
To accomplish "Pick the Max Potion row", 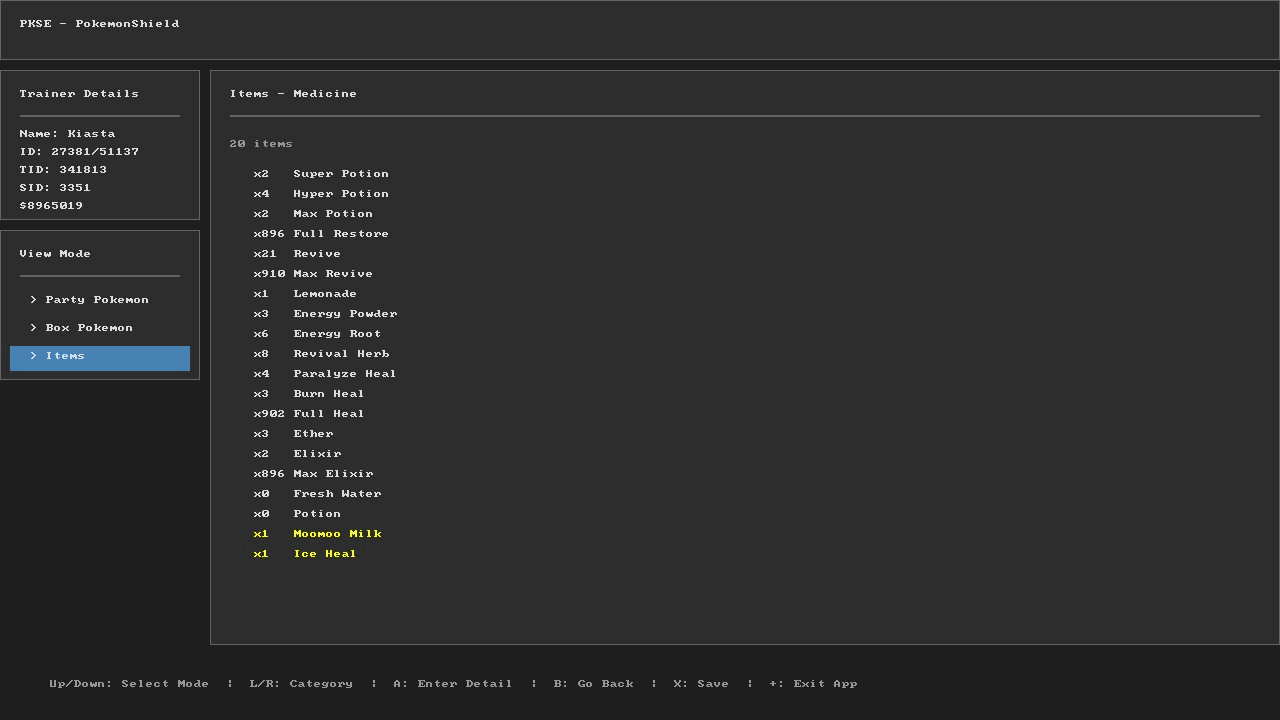I will pos(313,214).
